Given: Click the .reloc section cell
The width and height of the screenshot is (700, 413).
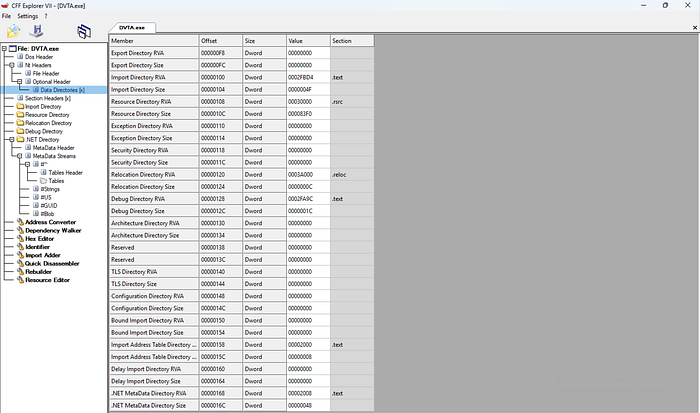Looking at the screenshot, I should click(352, 175).
